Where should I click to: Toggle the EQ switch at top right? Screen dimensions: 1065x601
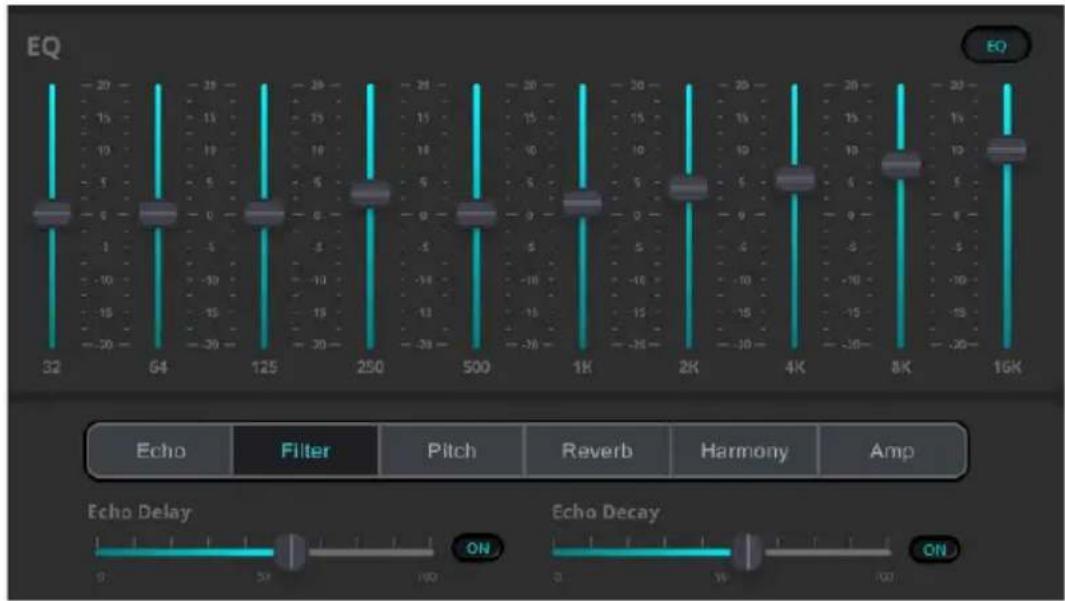(996, 46)
